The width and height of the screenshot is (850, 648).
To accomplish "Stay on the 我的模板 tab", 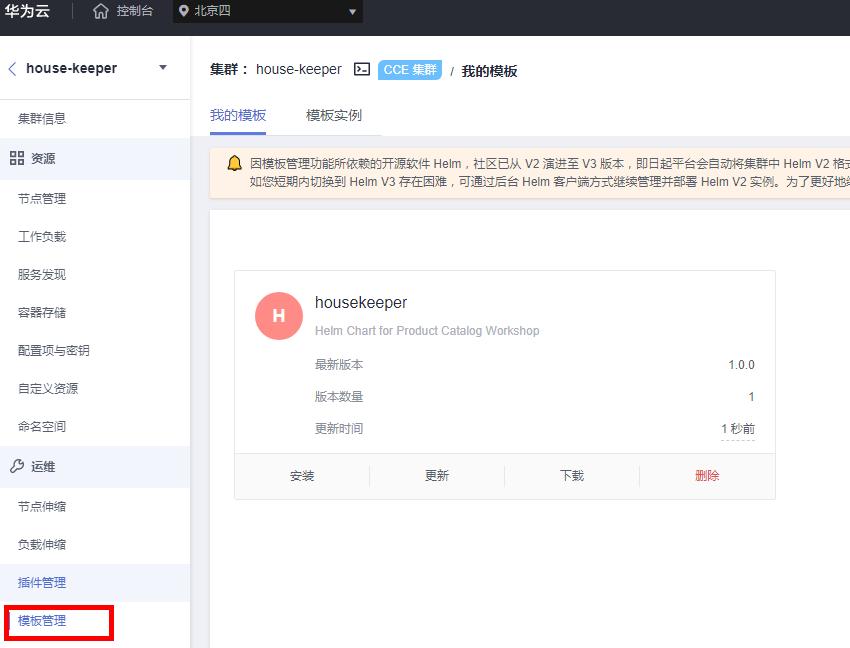I will 238,115.
